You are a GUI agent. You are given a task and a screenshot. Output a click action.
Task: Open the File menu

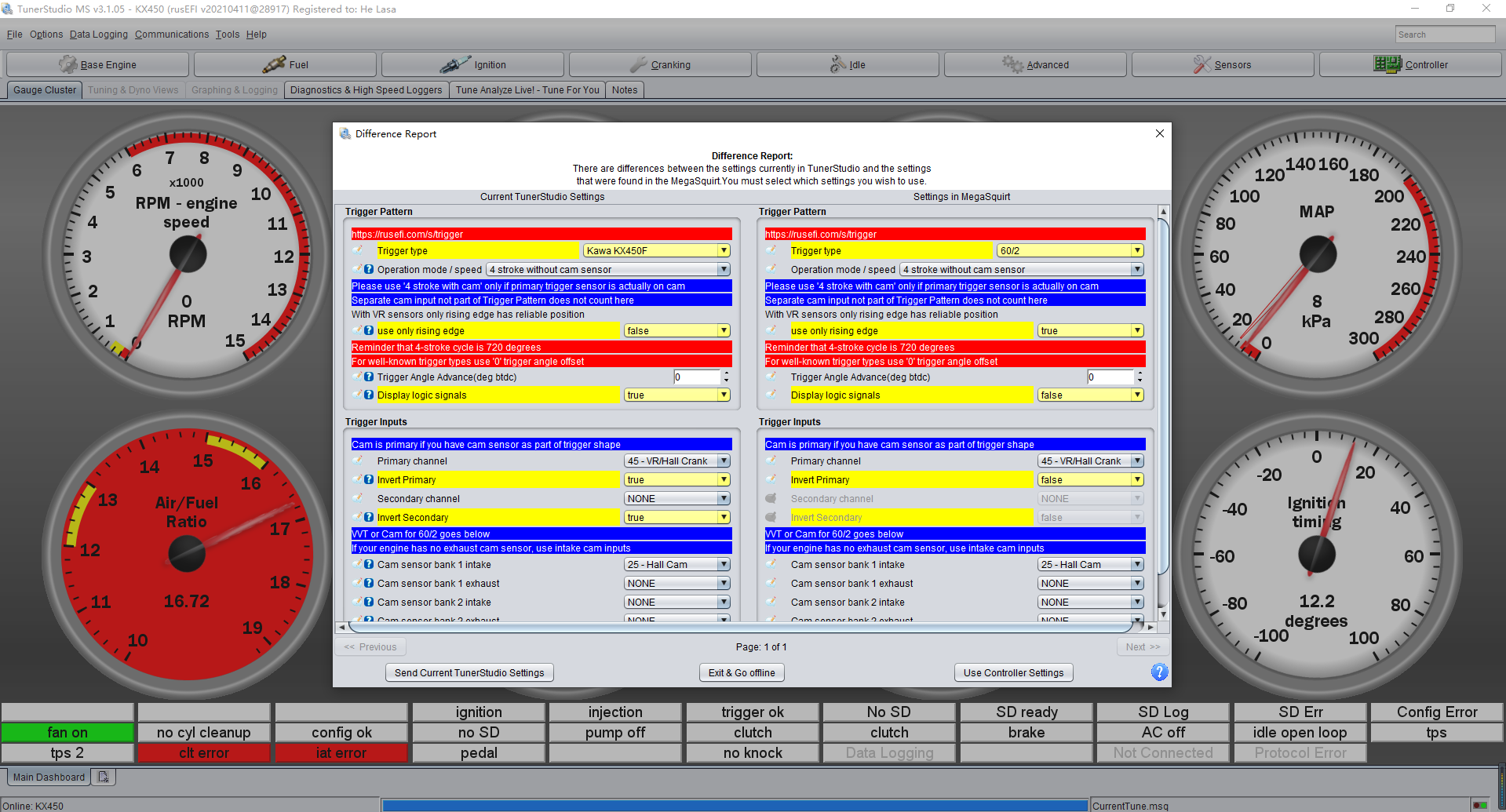click(x=14, y=34)
